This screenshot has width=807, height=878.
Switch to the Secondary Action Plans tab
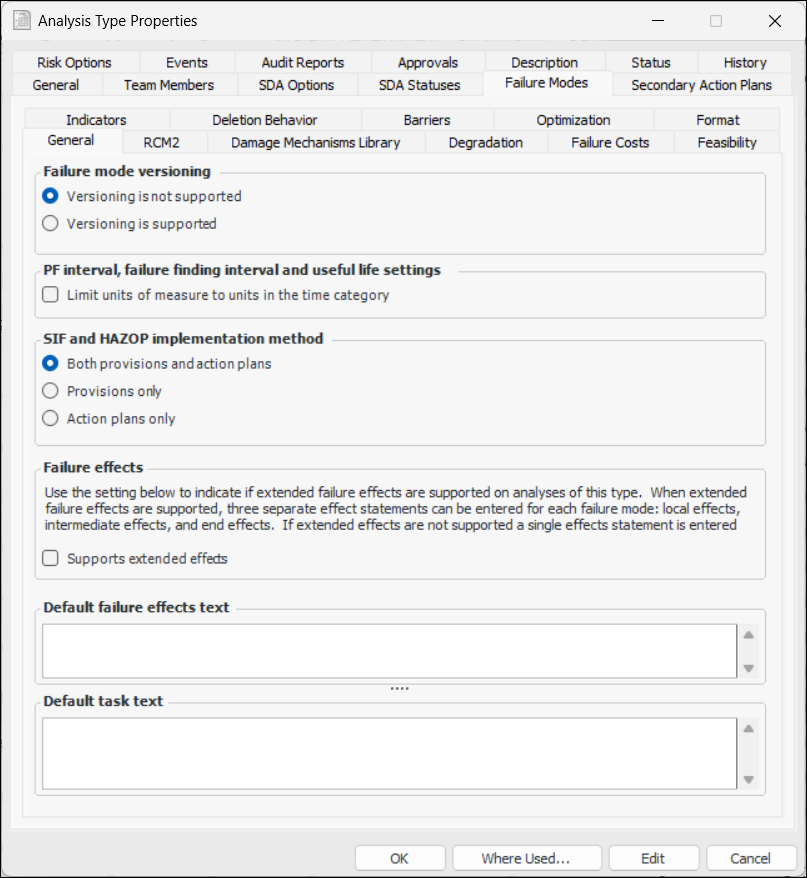[701, 85]
